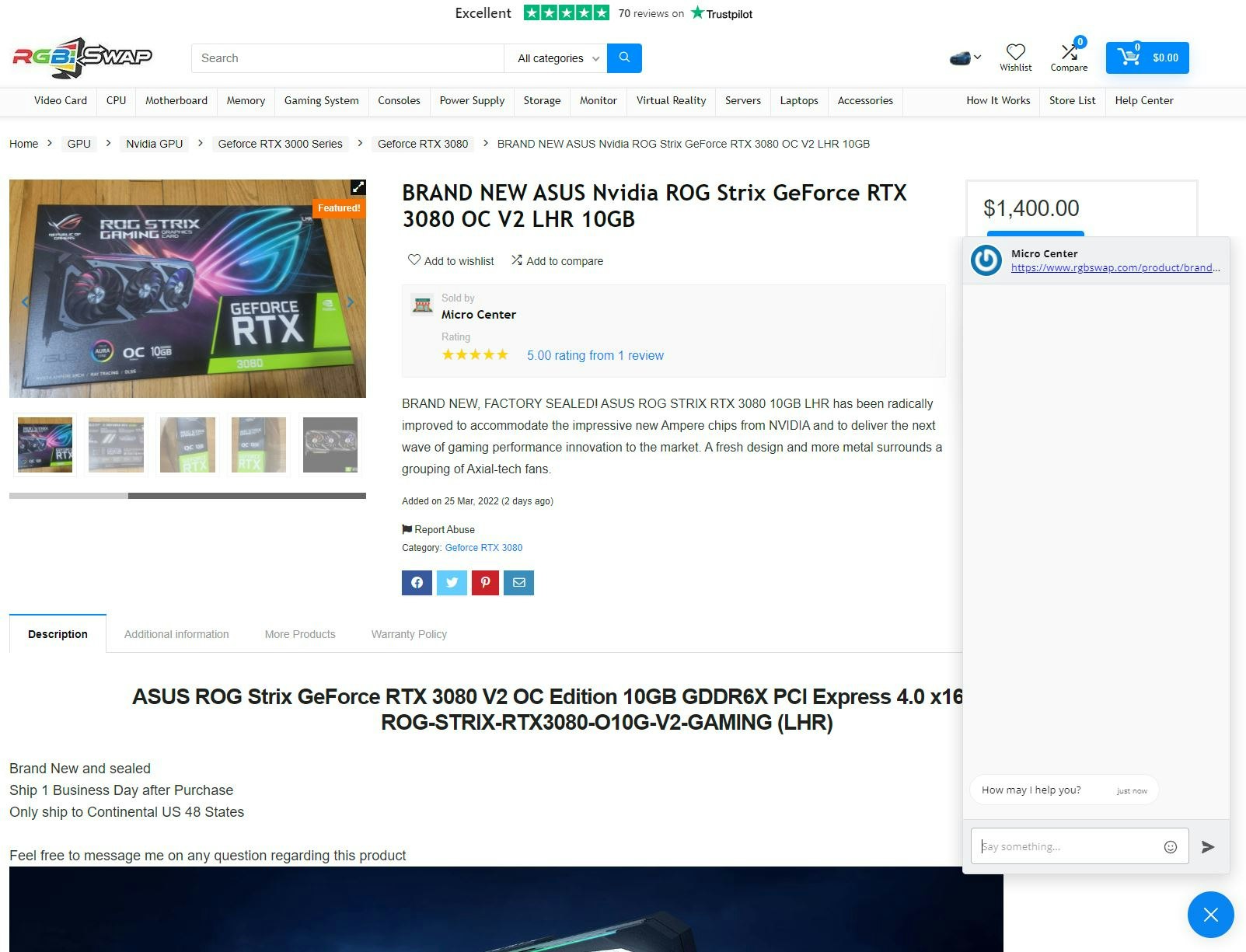Click Geforce RTX 3000 Series breadcrumb

coord(280,144)
